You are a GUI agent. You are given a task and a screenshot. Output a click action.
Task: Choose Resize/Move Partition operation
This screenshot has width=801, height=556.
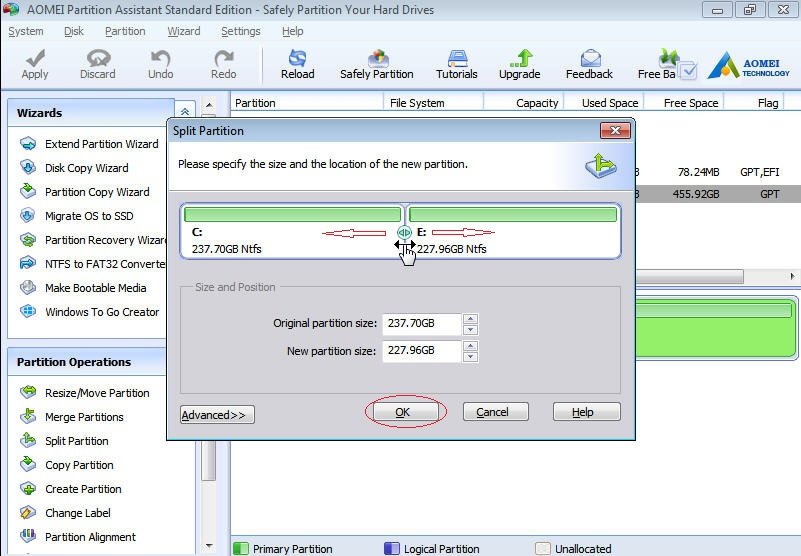[x=85, y=393]
